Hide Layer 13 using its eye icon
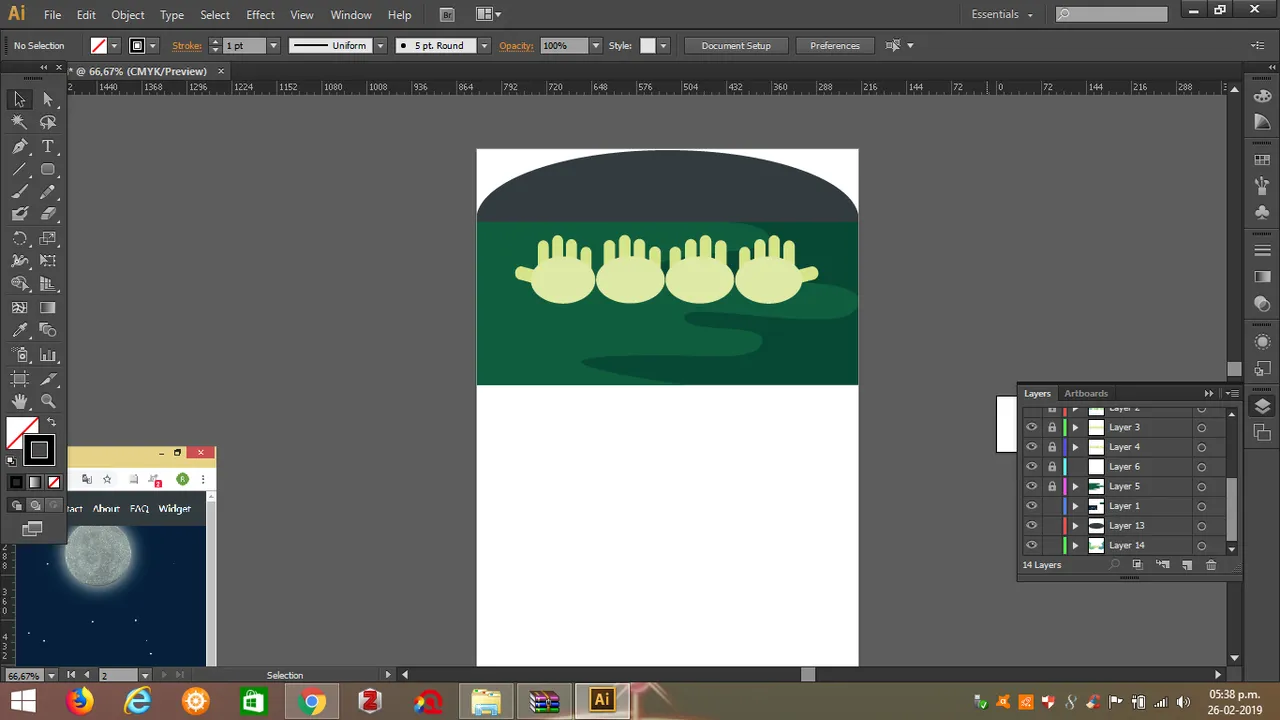Screen dimensions: 1280x720 [1031, 525]
